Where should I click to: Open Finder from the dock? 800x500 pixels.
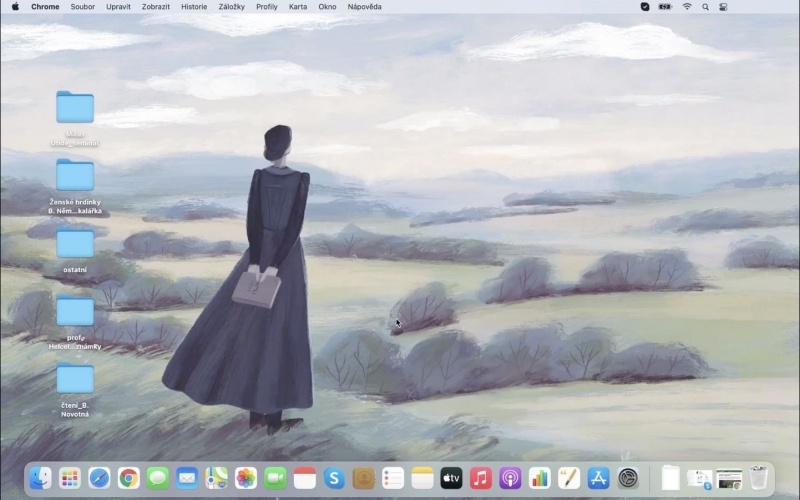[40, 478]
